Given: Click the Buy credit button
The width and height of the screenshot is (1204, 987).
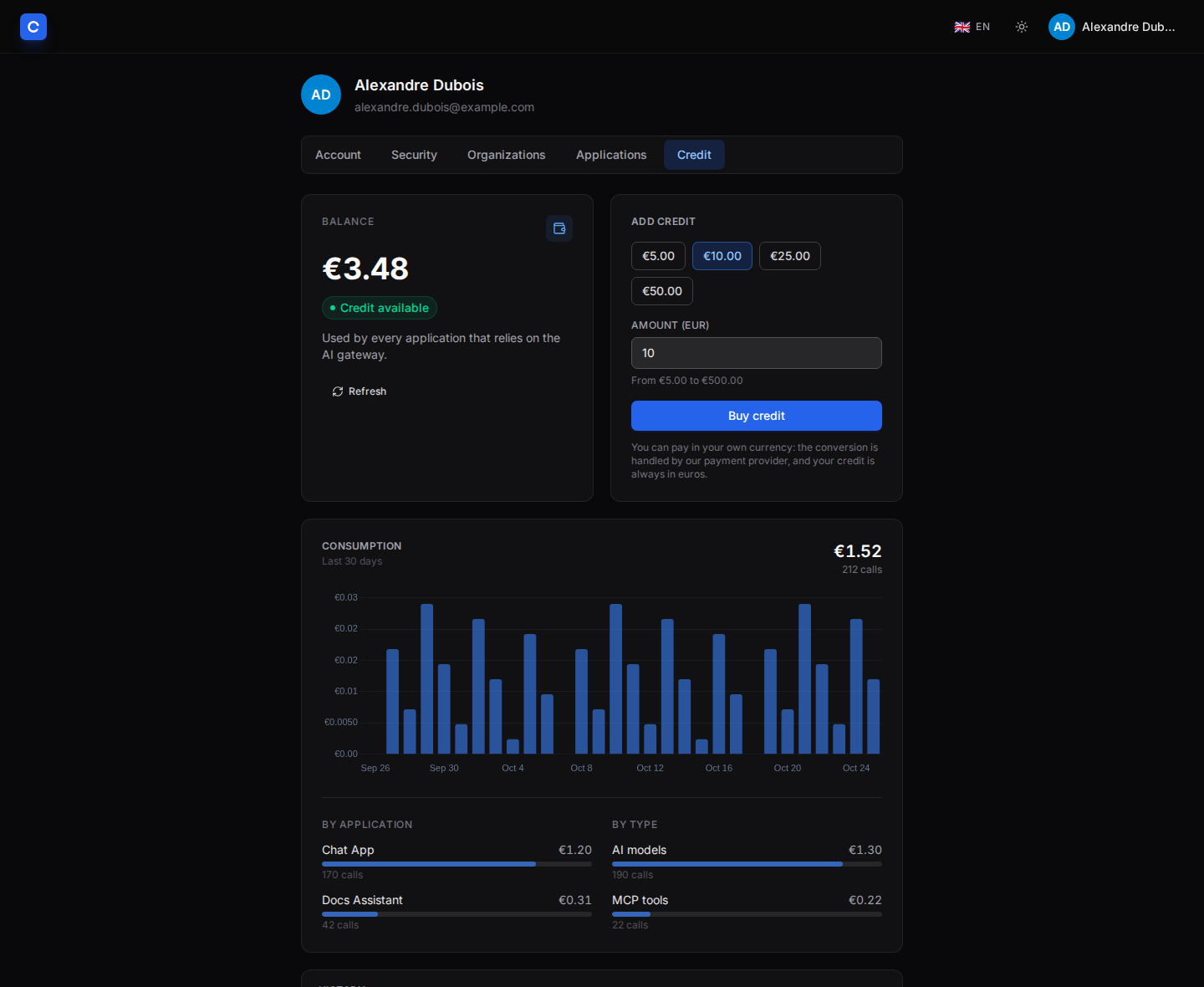Looking at the screenshot, I should 757,416.
